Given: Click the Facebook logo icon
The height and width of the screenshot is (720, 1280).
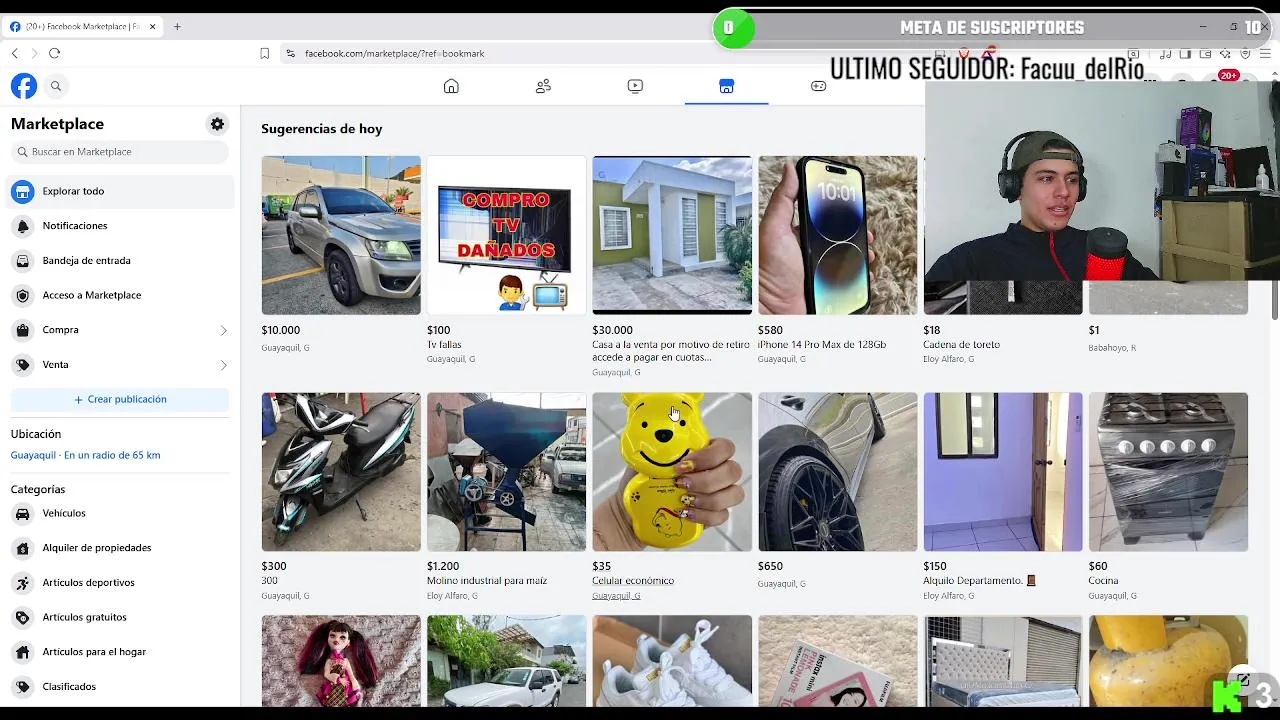Looking at the screenshot, I should (24, 86).
